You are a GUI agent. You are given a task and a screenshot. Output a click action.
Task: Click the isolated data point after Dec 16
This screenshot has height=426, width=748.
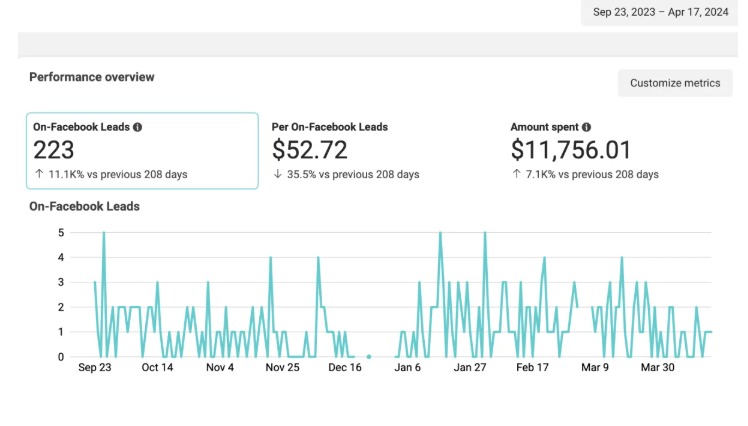click(x=369, y=356)
